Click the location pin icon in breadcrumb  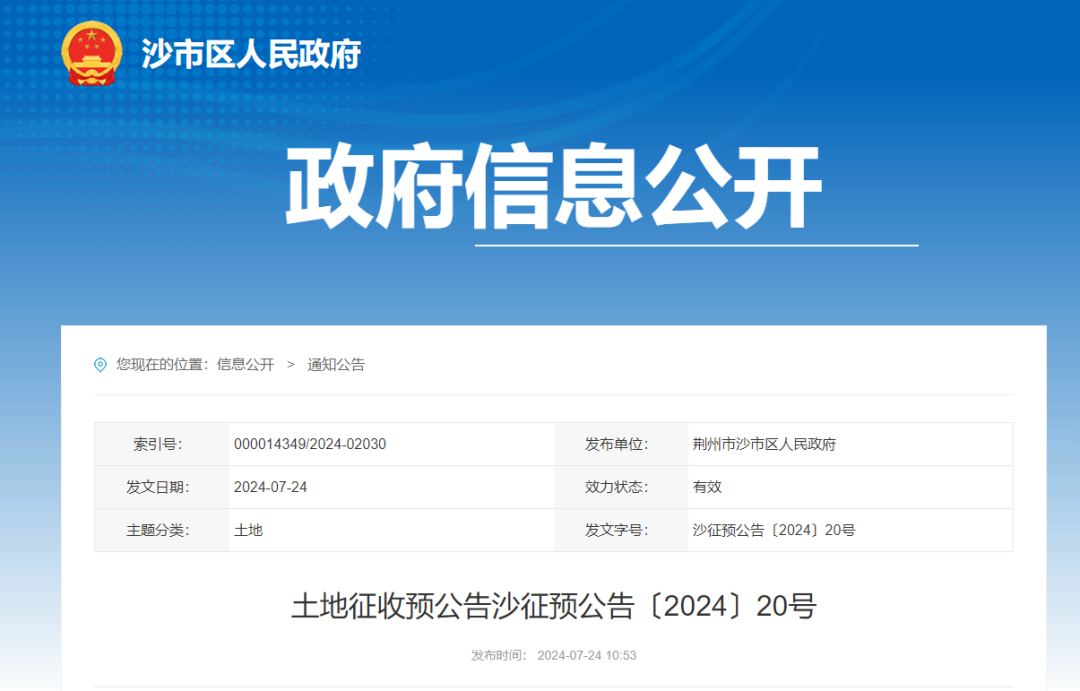pos(100,364)
